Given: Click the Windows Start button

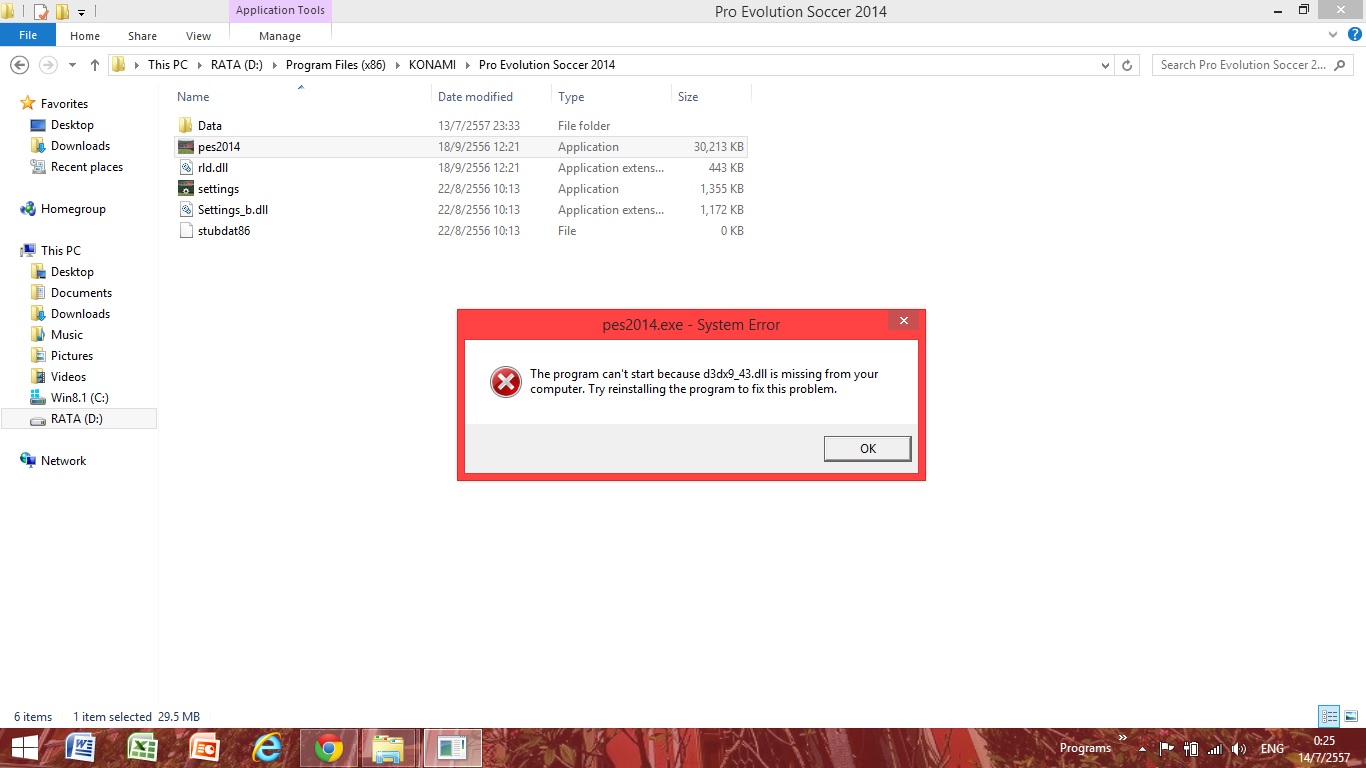Looking at the screenshot, I should (x=25, y=748).
